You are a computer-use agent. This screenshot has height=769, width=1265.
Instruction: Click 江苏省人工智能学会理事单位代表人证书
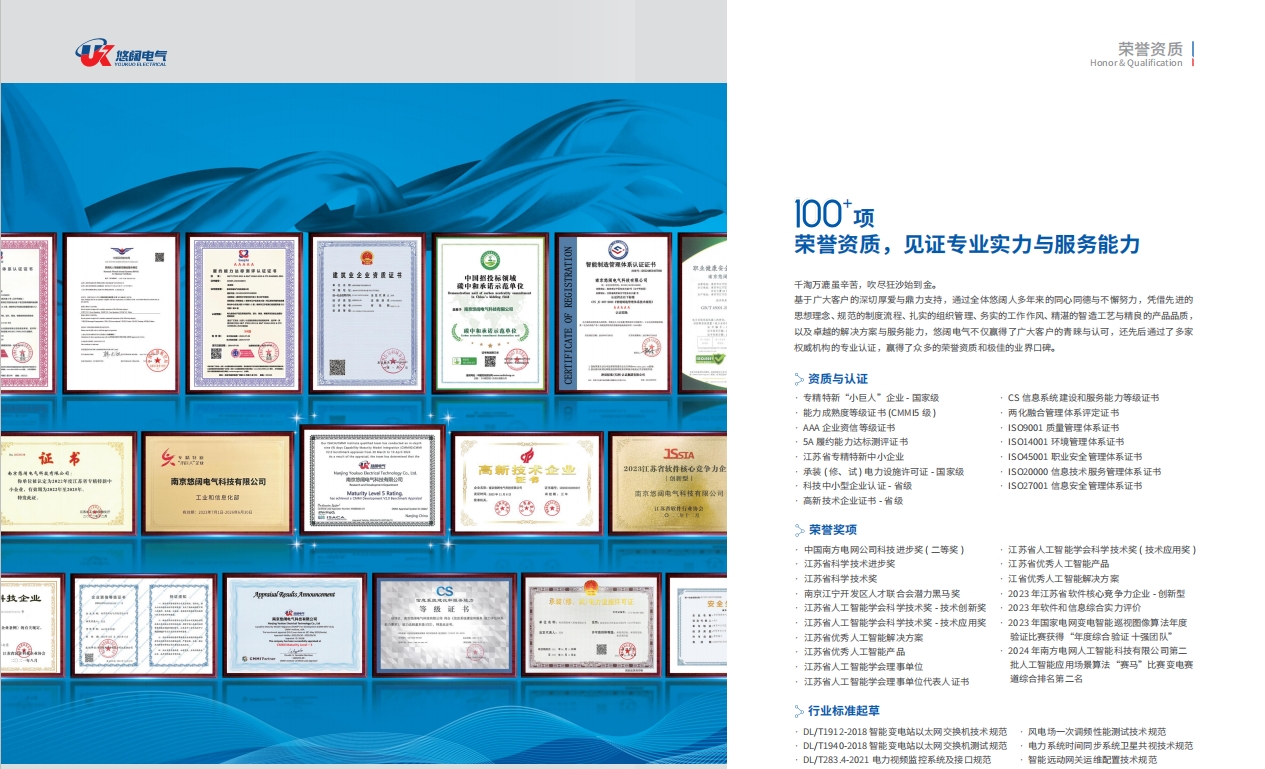point(886,681)
